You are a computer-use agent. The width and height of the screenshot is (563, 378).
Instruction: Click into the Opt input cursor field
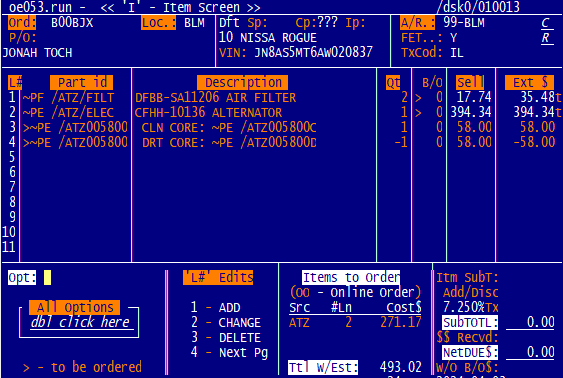(x=47, y=277)
